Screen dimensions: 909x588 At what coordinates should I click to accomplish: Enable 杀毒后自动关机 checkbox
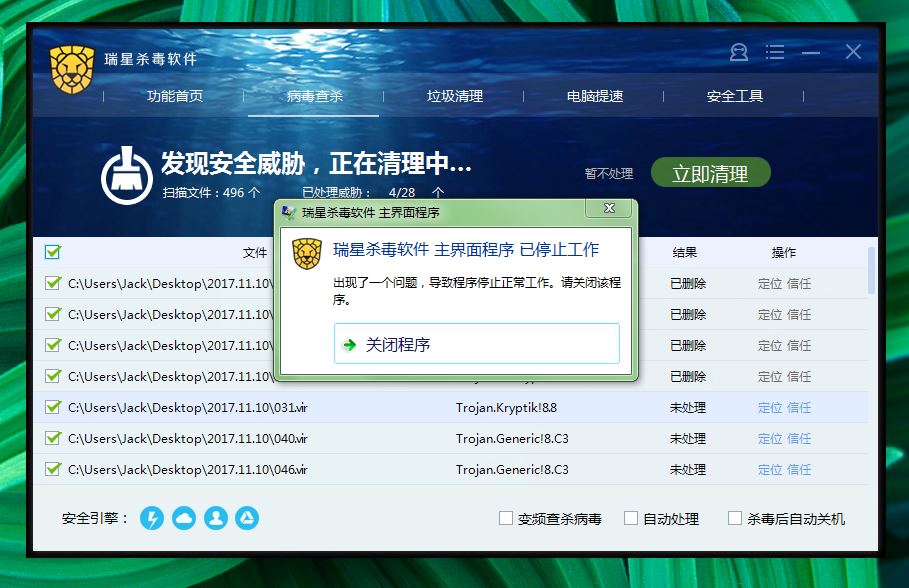coord(735,518)
